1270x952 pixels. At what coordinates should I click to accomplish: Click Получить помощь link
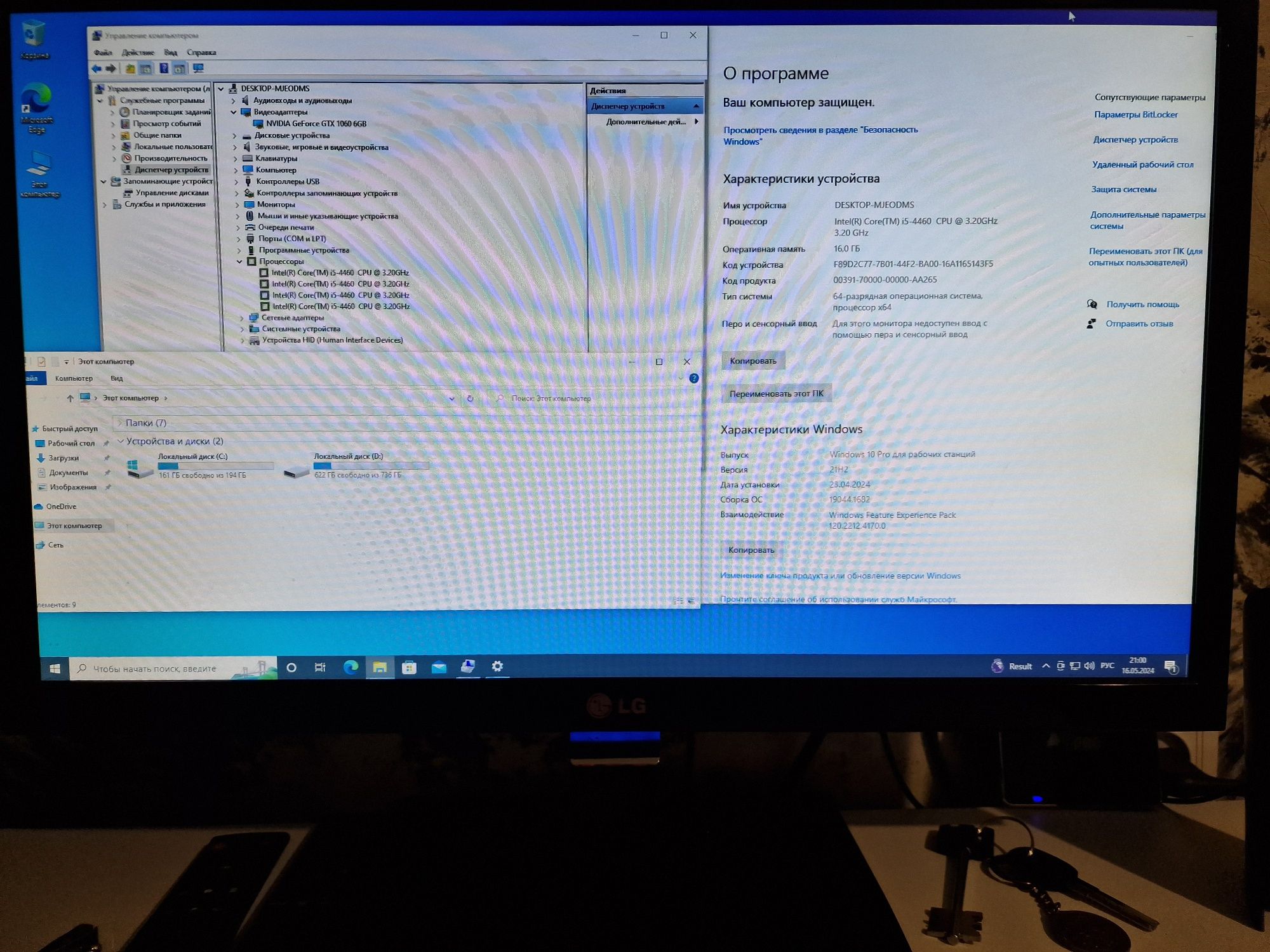click(1142, 305)
